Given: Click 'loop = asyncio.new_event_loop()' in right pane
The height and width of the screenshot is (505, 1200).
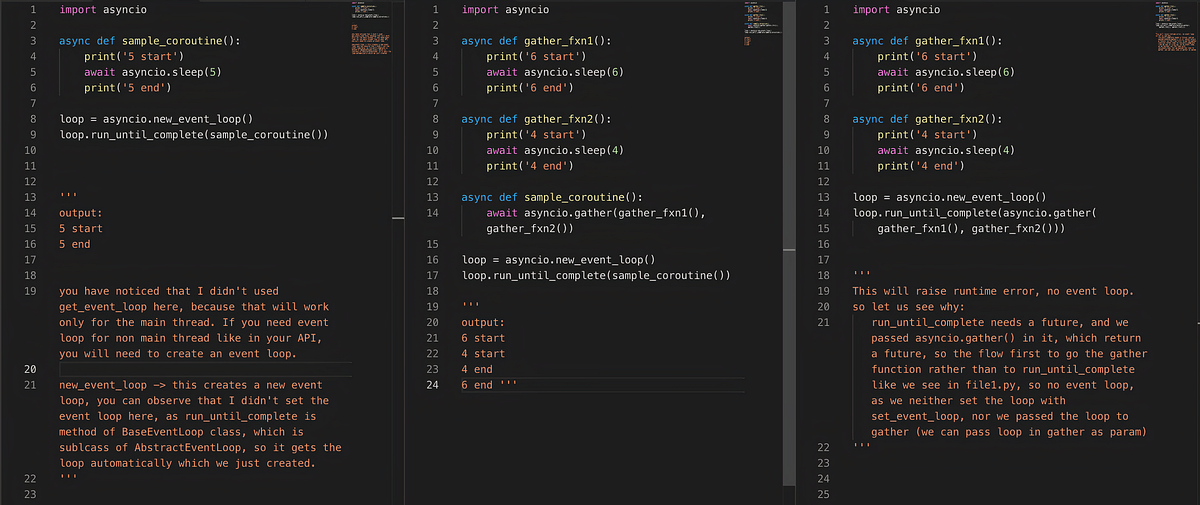Looking at the screenshot, I should point(949,197).
